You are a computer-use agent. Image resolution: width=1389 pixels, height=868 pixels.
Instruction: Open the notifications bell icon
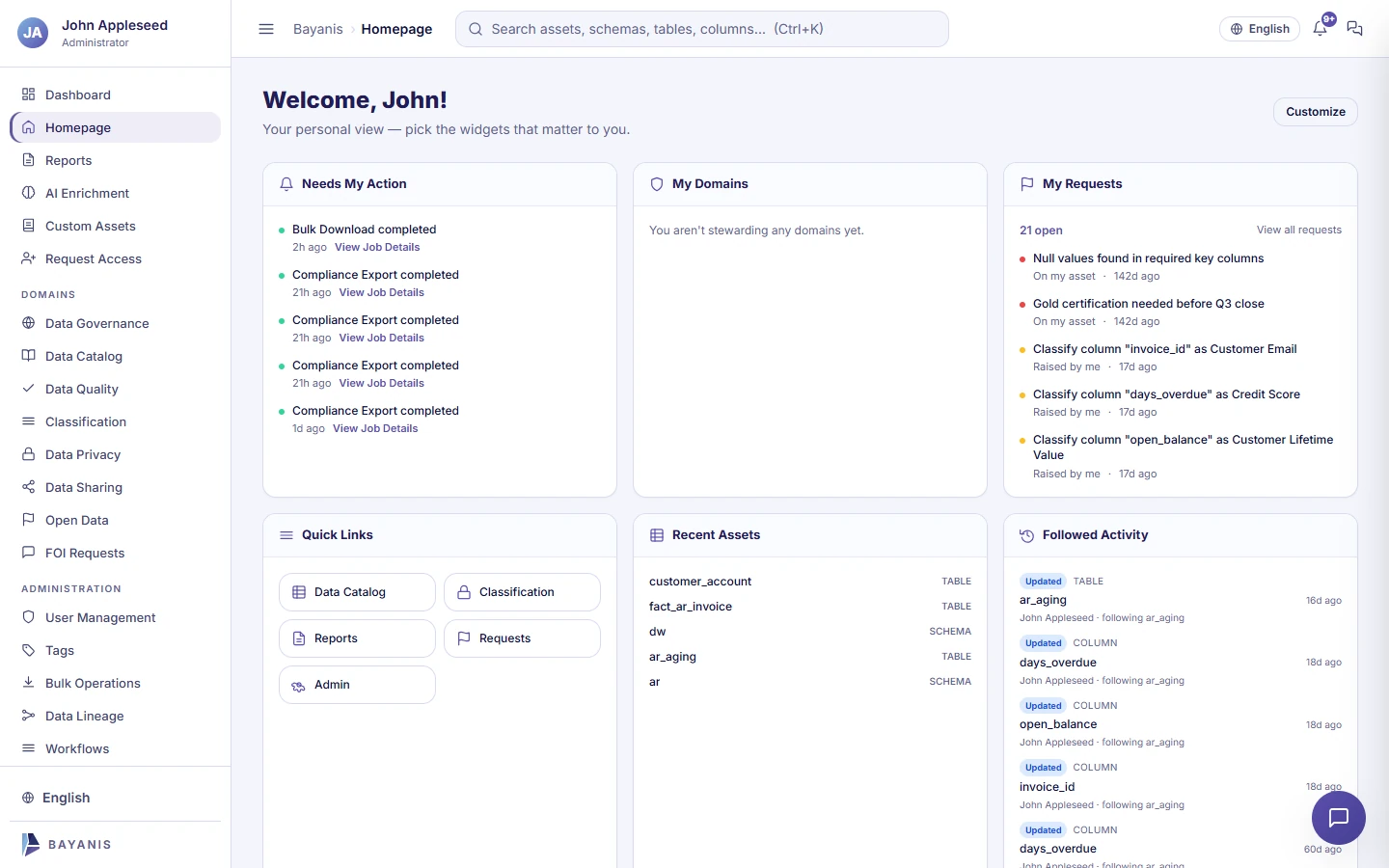click(1320, 28)
